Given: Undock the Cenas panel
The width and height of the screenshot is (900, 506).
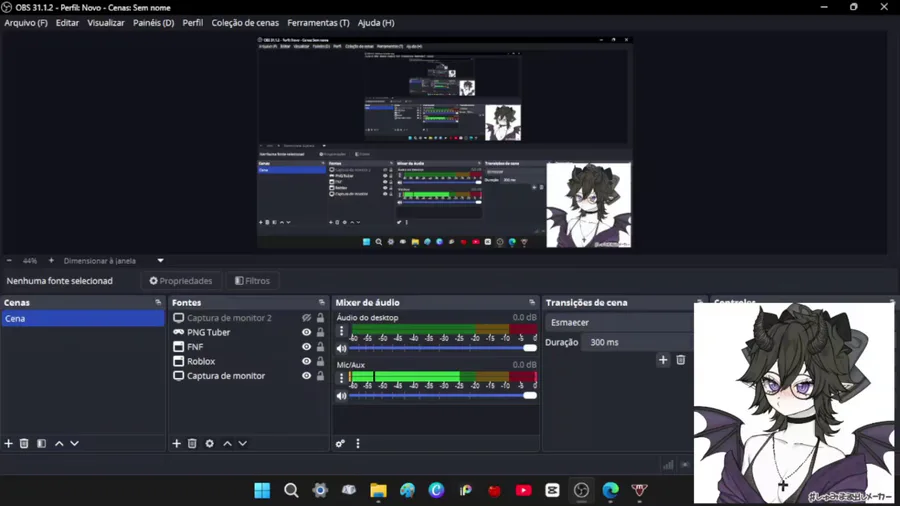Looking at the screenshot, I should click(158, 302).
